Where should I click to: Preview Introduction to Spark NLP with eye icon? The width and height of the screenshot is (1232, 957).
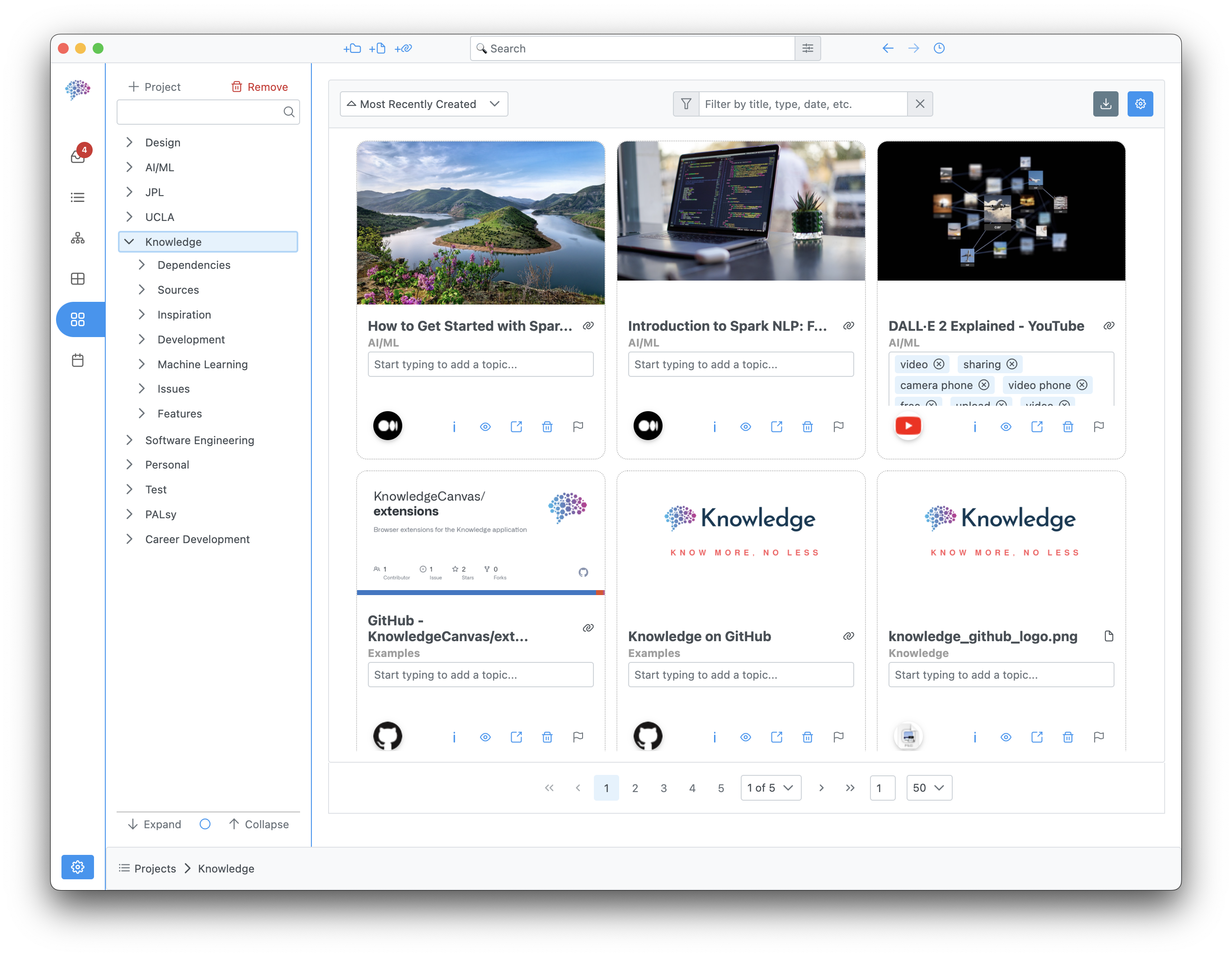[745, 427]
